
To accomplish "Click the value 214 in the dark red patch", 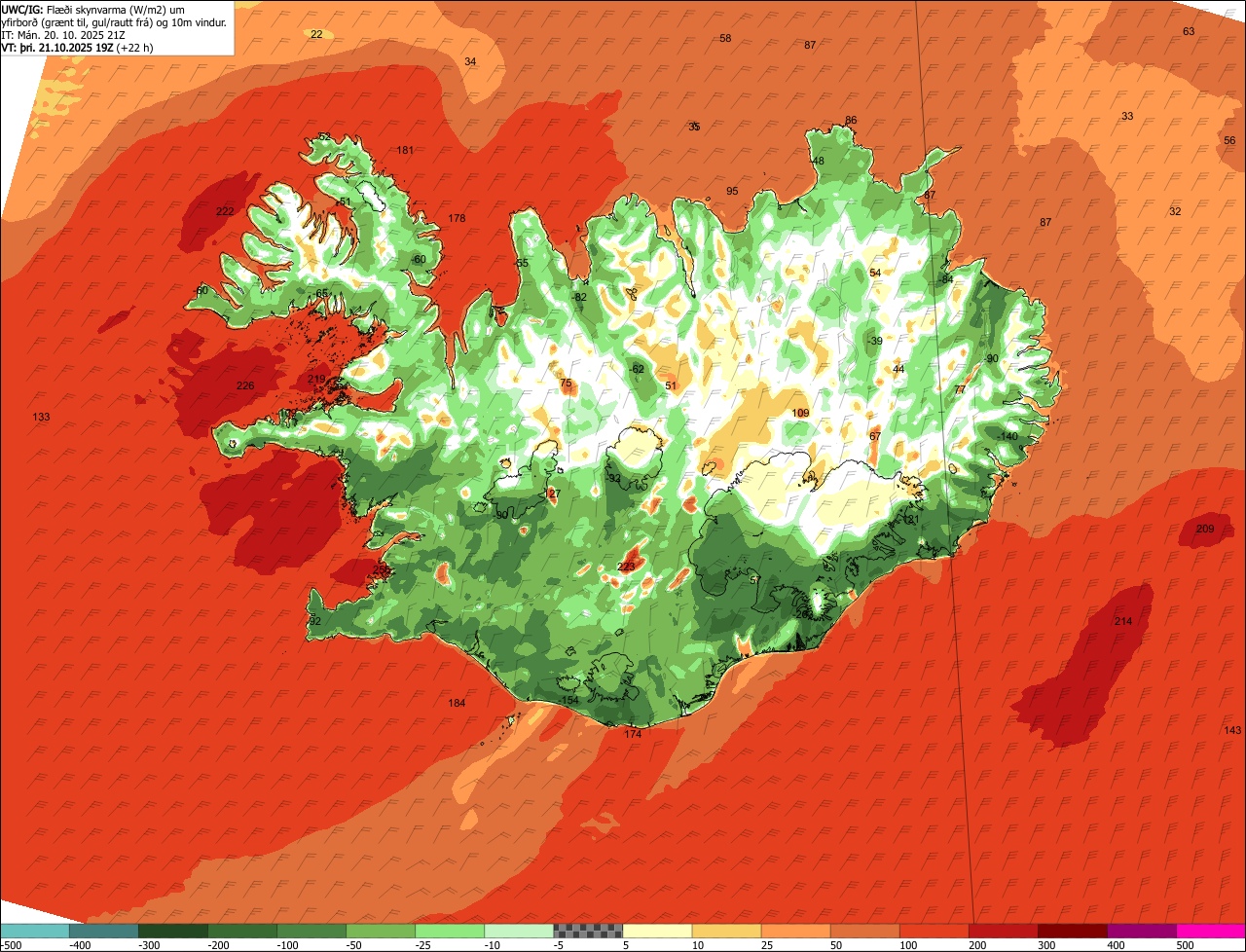I will point(1123,621).
